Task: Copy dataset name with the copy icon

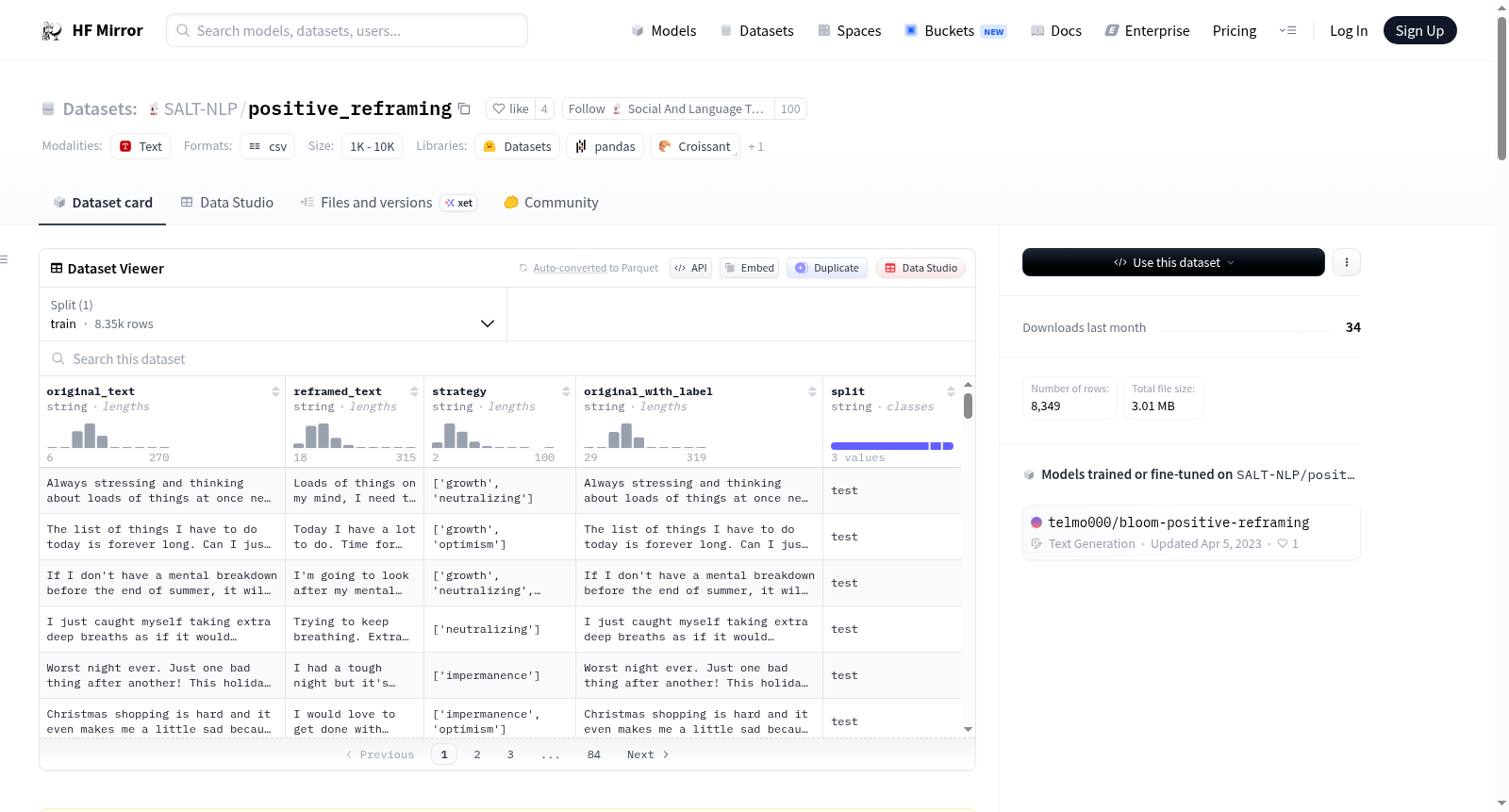Action: point(464,108)
